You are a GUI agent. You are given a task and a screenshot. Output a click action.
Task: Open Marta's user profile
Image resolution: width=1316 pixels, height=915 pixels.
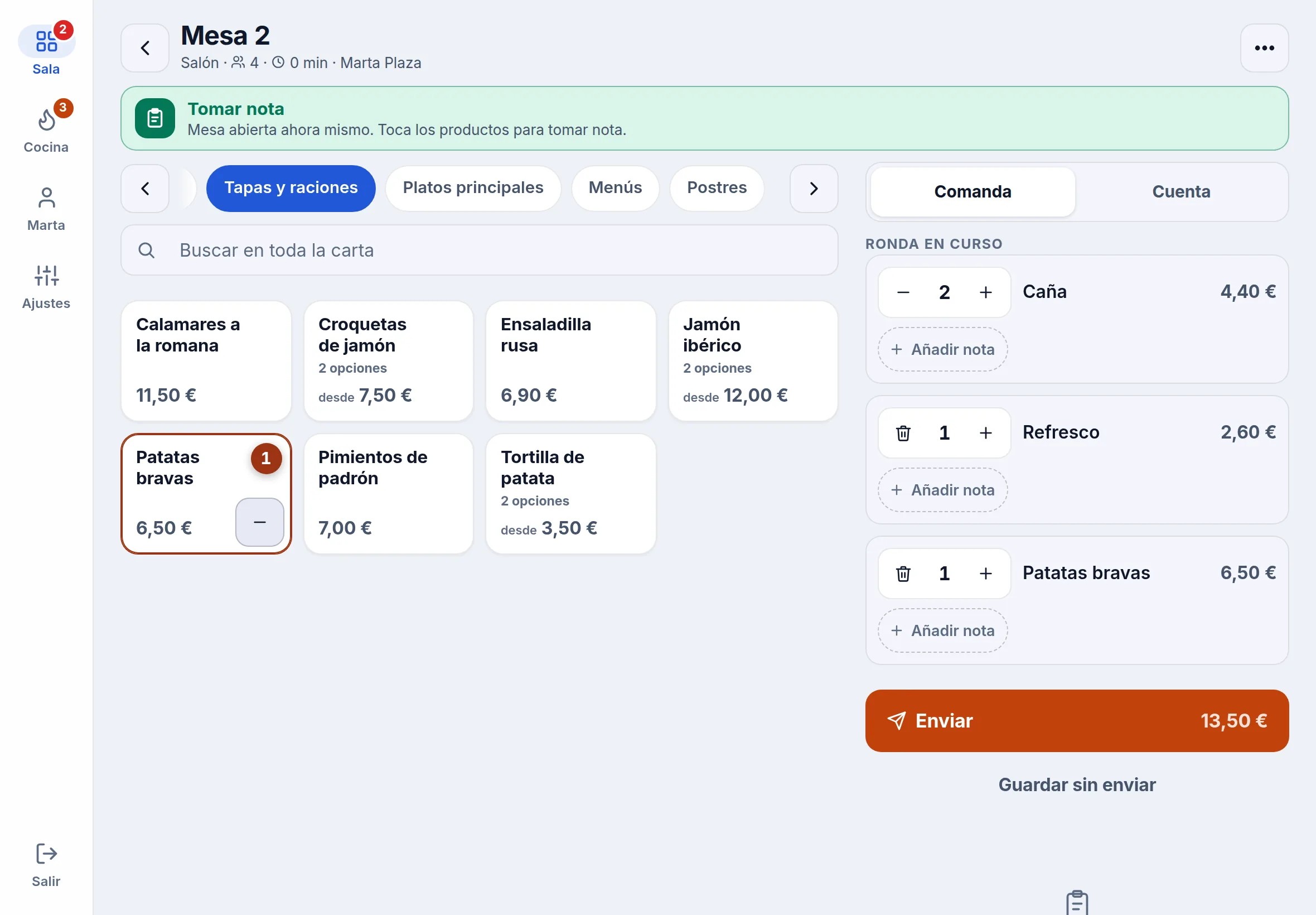(x=46, y=209)
